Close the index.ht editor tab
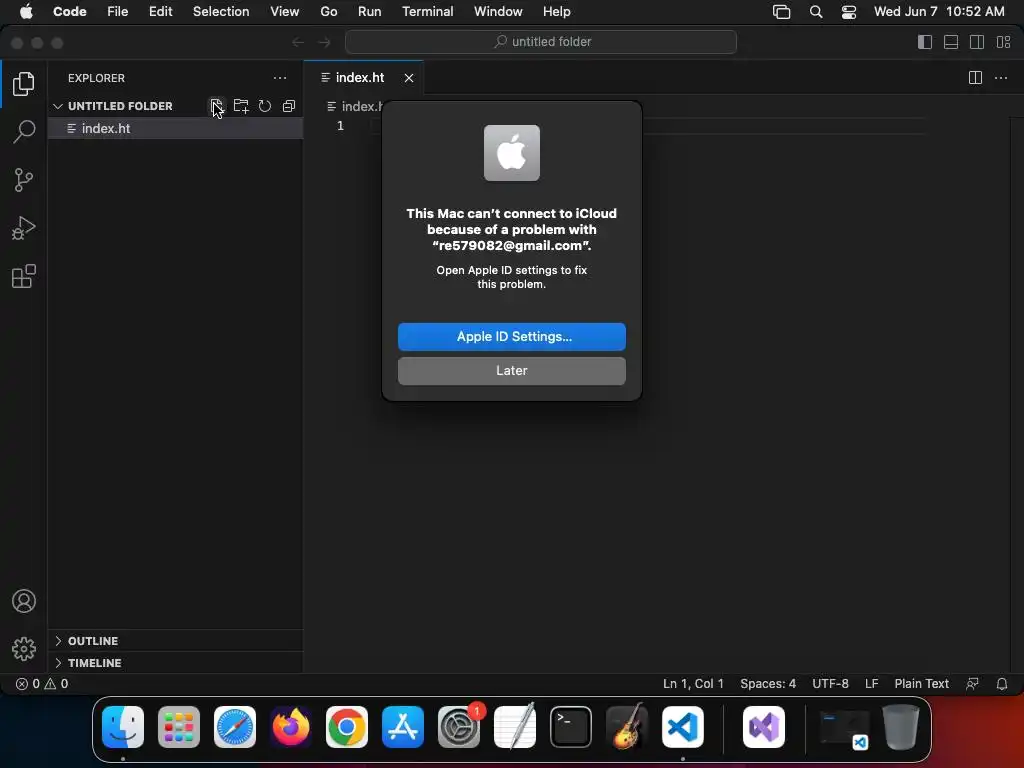 pos(409,78)
